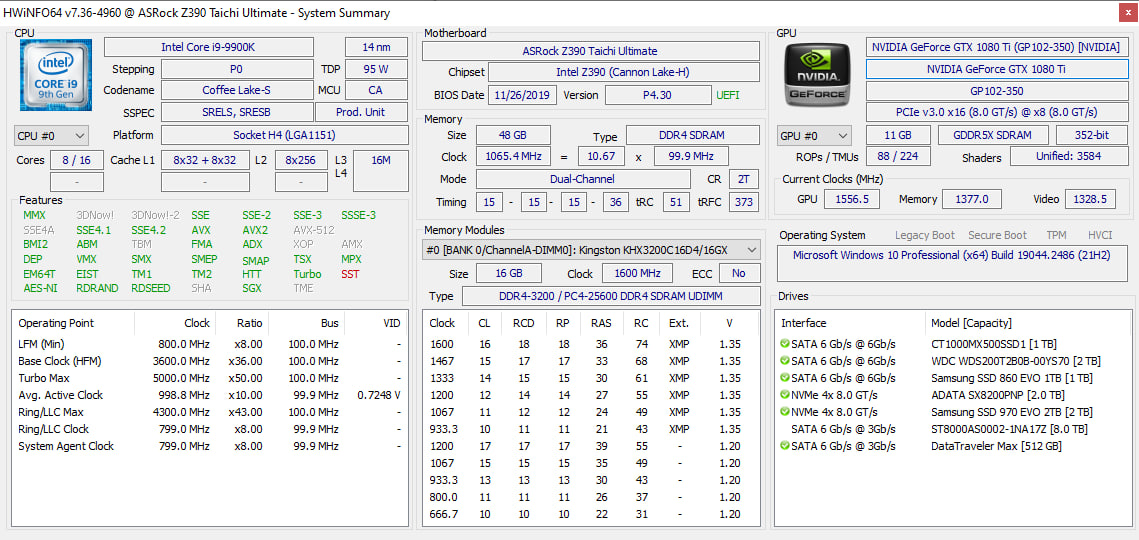Image resolution: width=1139 pixels, height=540 pixels.
Task: Select the NVIDIA GeForce GTX 1080 Ti name field
Action: [x=995, y=69]
